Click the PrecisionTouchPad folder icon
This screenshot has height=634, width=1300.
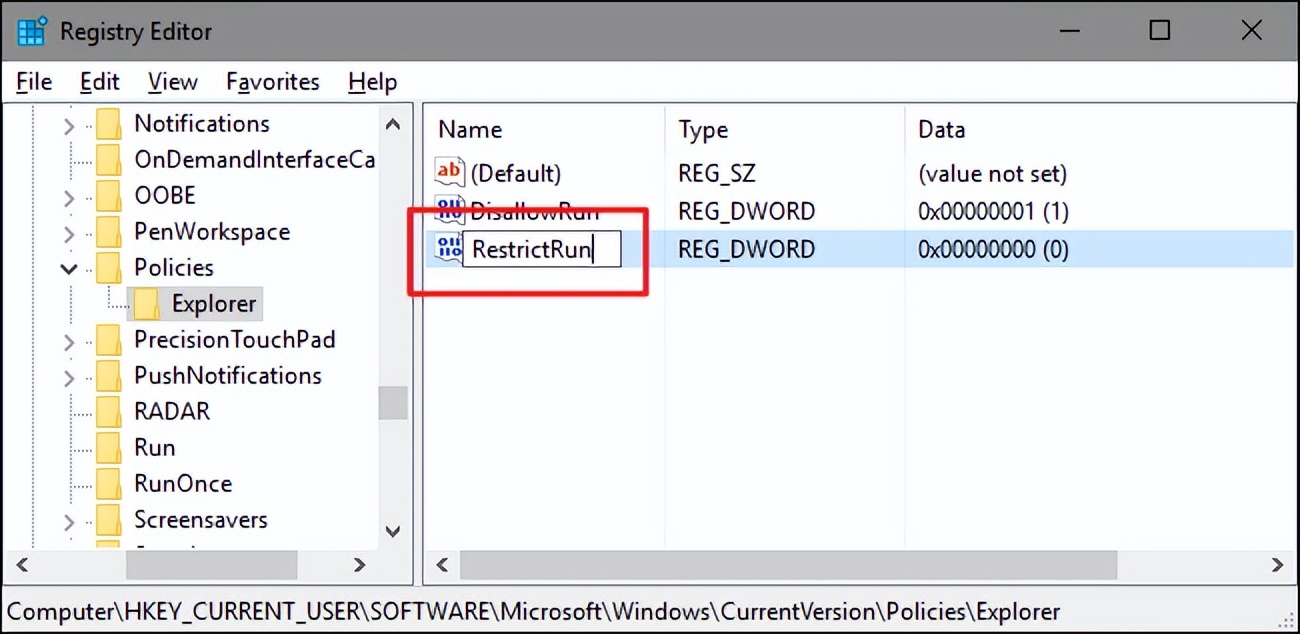pyautogui.click(x=110, y=339)
